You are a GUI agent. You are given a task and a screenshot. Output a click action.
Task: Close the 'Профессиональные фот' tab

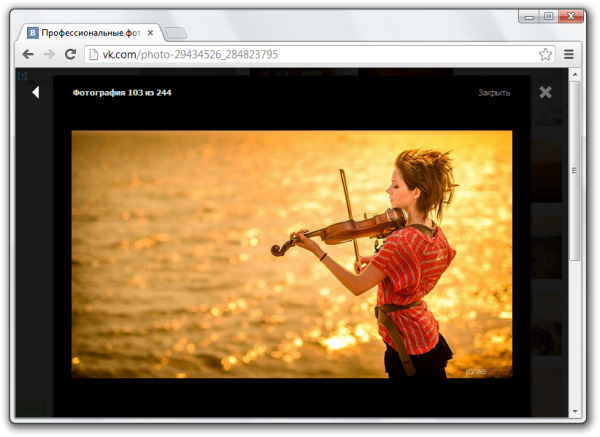pos(151,32)
